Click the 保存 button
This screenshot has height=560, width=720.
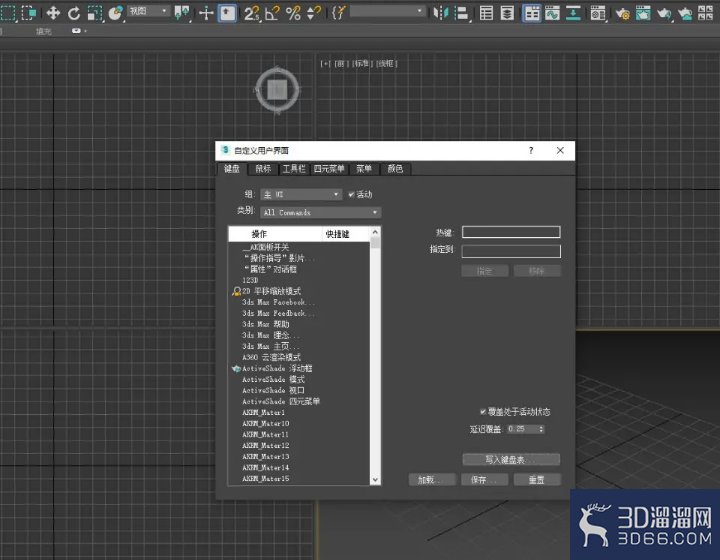[x=484, y=480]
